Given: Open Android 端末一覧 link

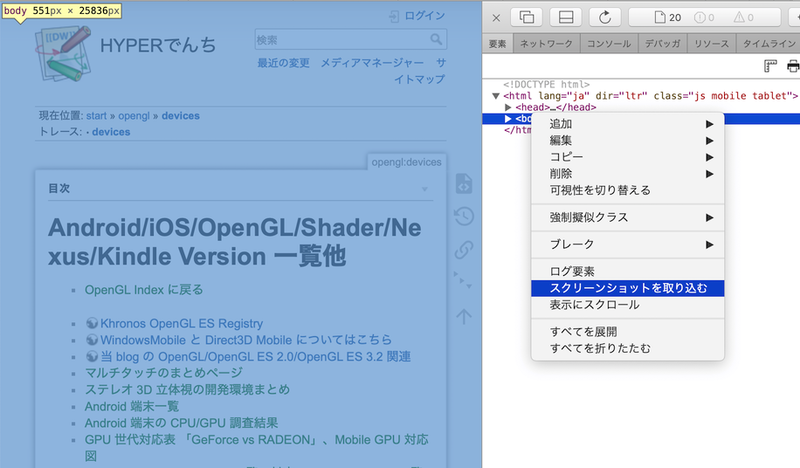Looking at the screenshot, I should tap(132, 407).
